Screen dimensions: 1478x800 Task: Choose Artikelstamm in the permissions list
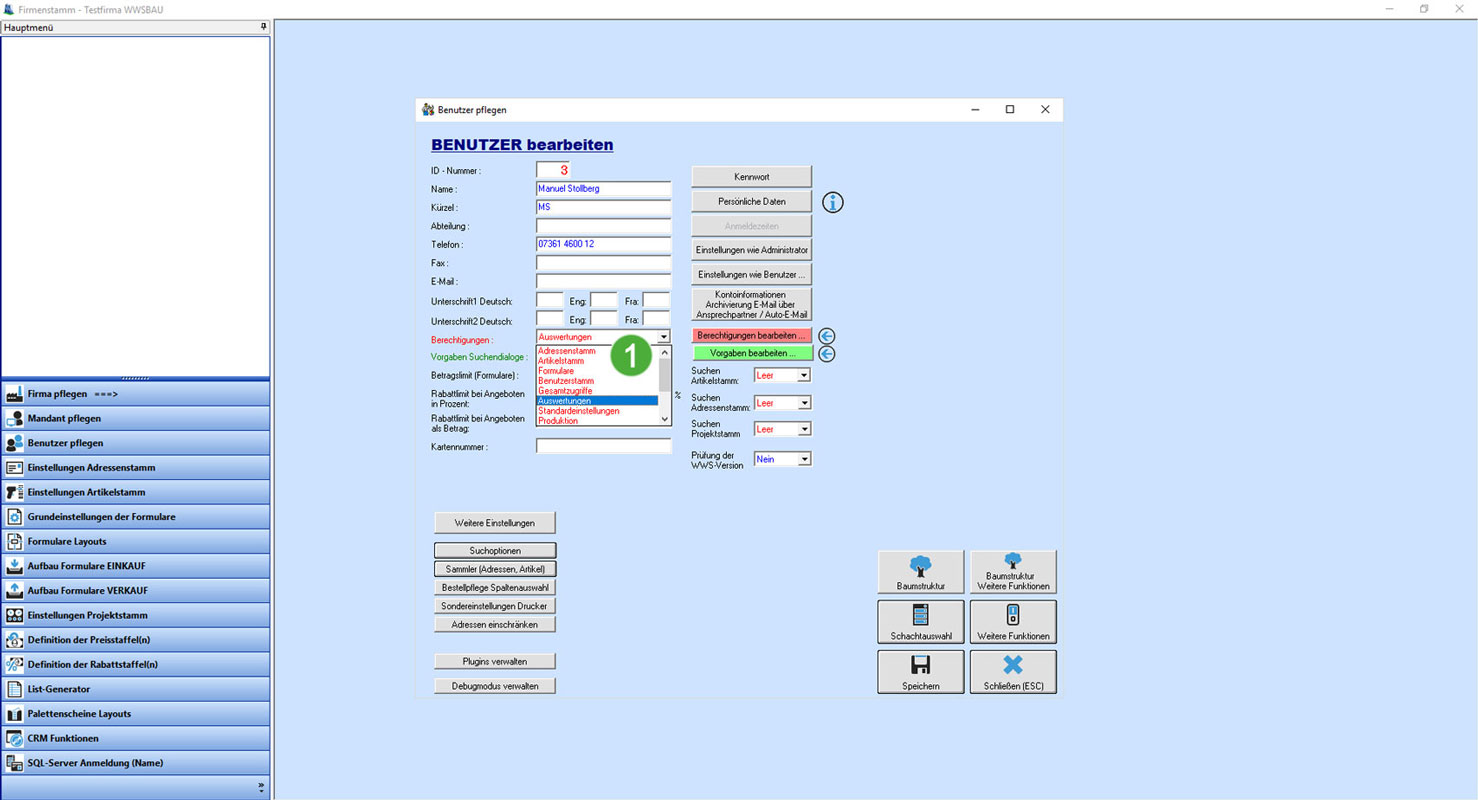[x=597, y=361]
